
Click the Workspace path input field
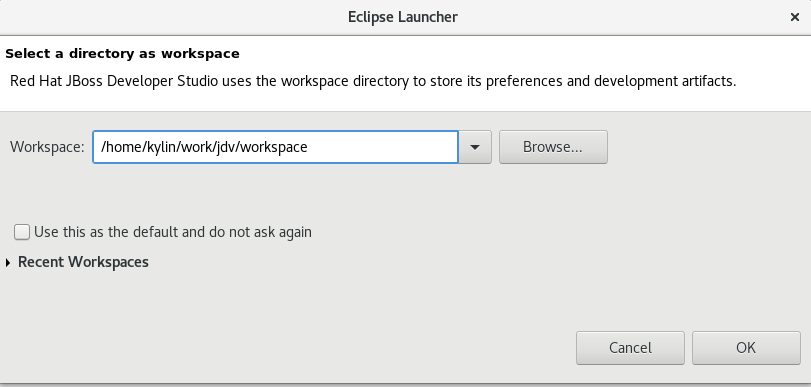coord(275,147)
